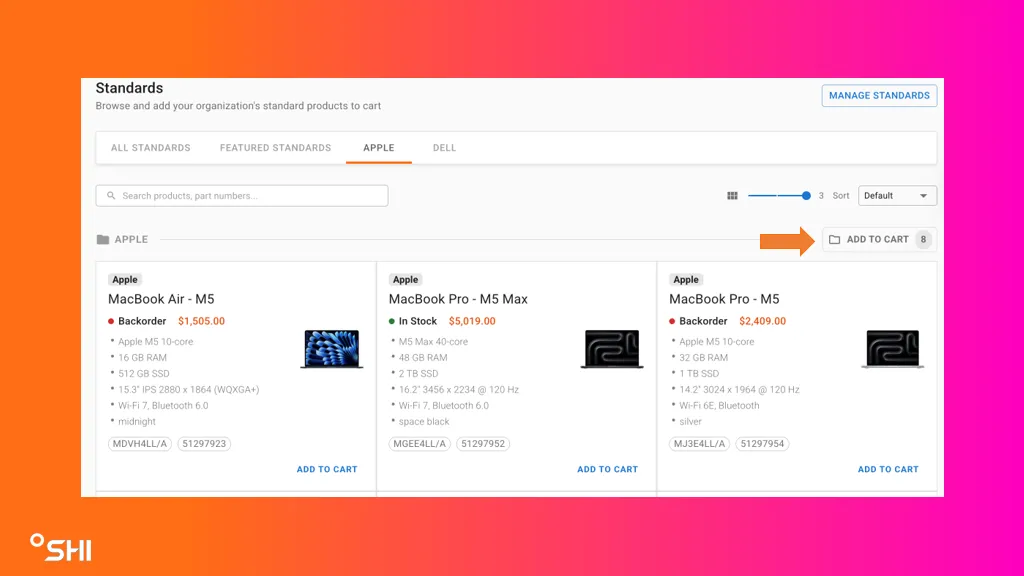Click the $2,409.00 price
This screenshot has height=576, width=1024.
coord(763,321)
